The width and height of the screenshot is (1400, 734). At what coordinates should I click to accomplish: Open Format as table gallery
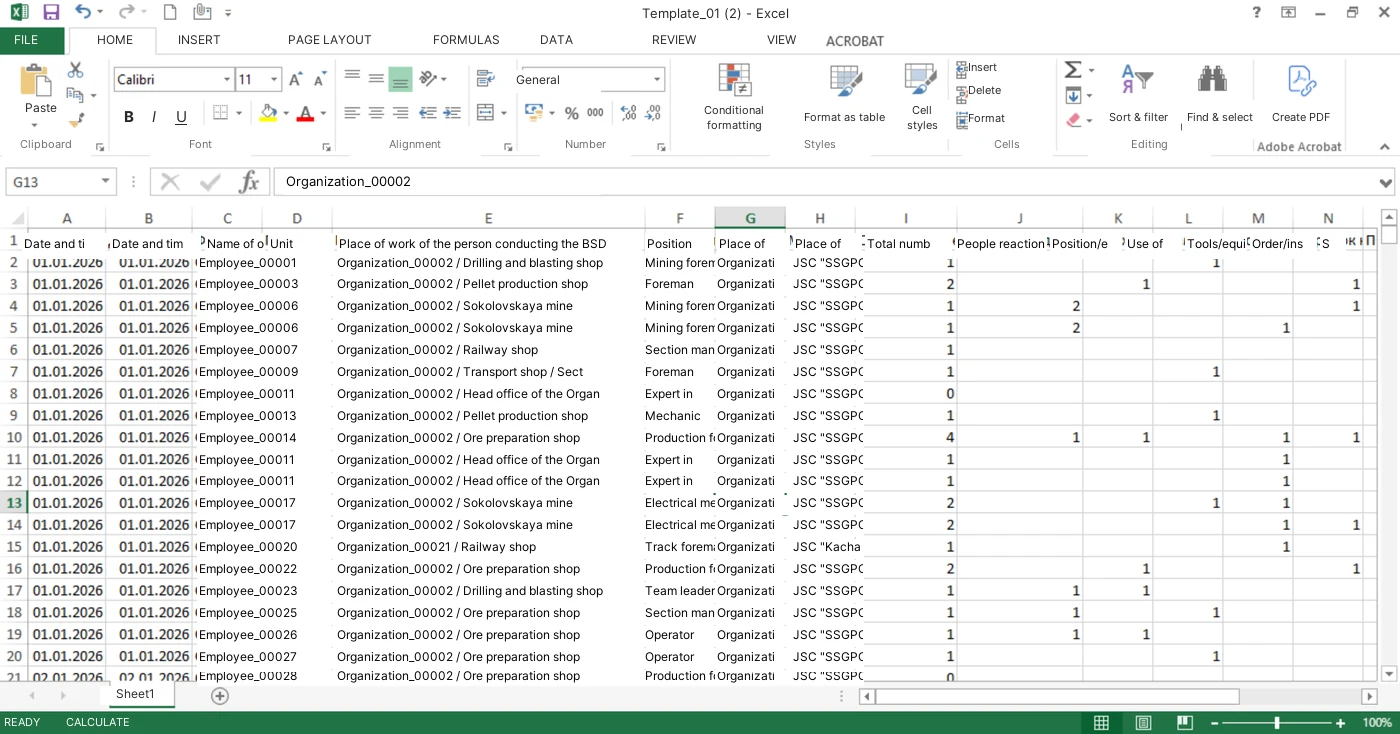(844, 95)
